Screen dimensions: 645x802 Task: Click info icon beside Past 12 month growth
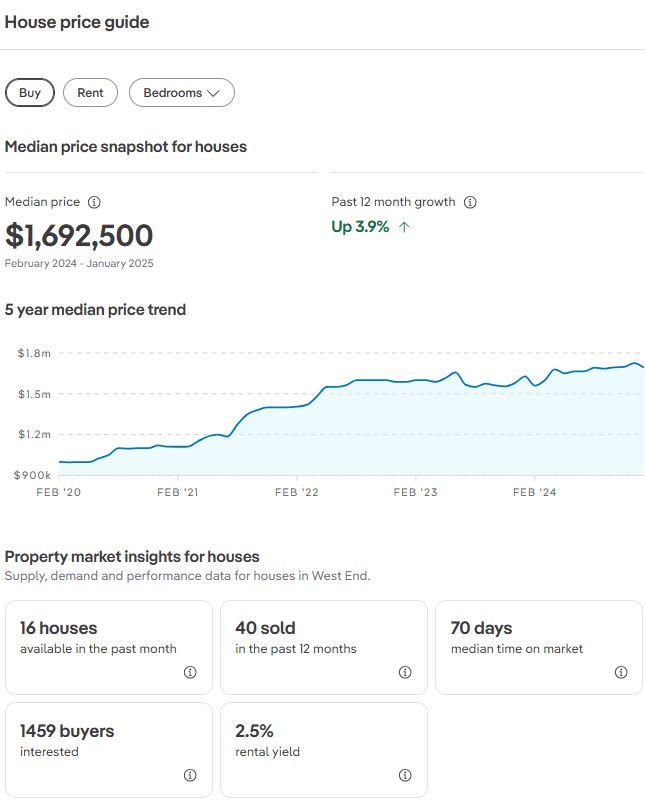470,202
